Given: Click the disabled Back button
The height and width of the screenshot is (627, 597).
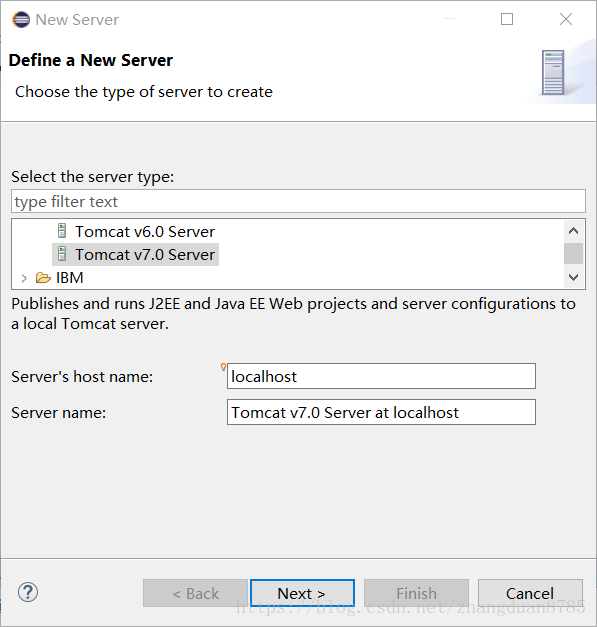Looking at the screenshot, I should [196, 593].
